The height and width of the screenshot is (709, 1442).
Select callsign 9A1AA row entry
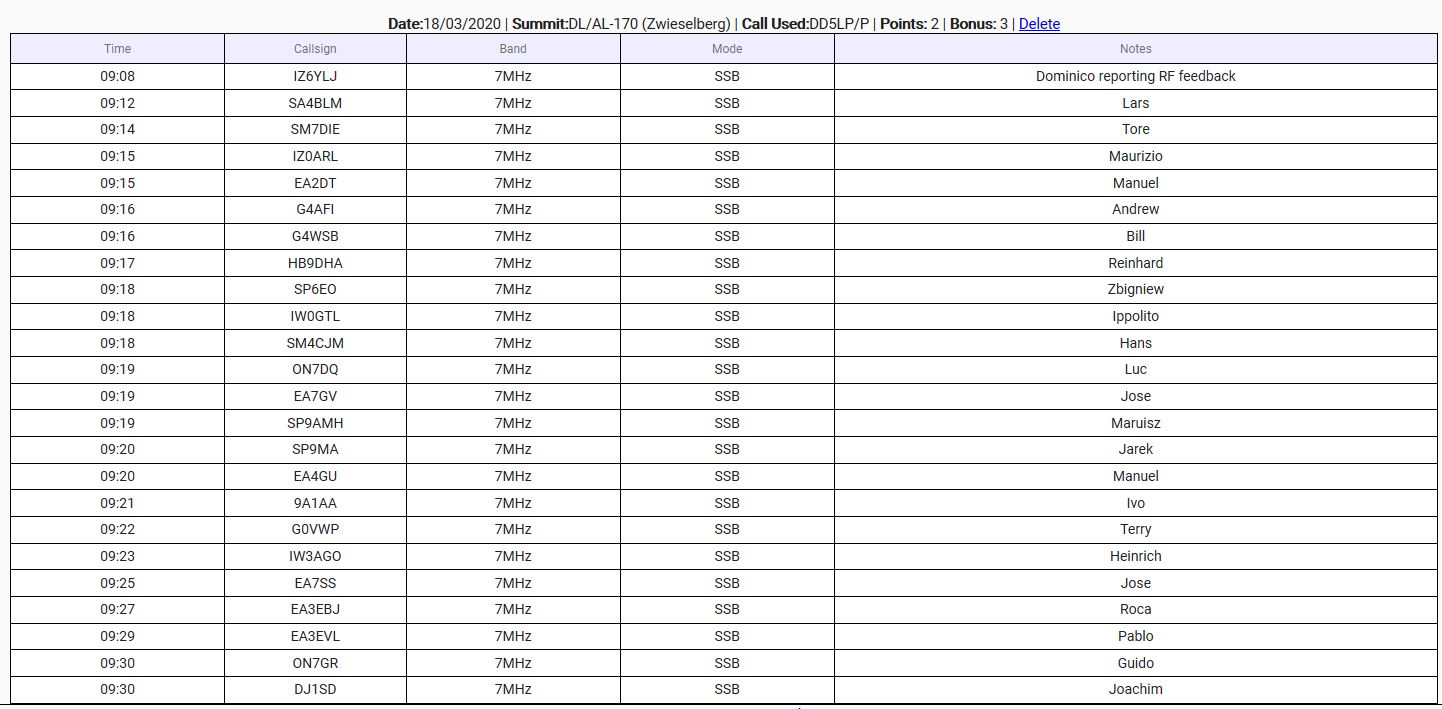coord(315,503)
